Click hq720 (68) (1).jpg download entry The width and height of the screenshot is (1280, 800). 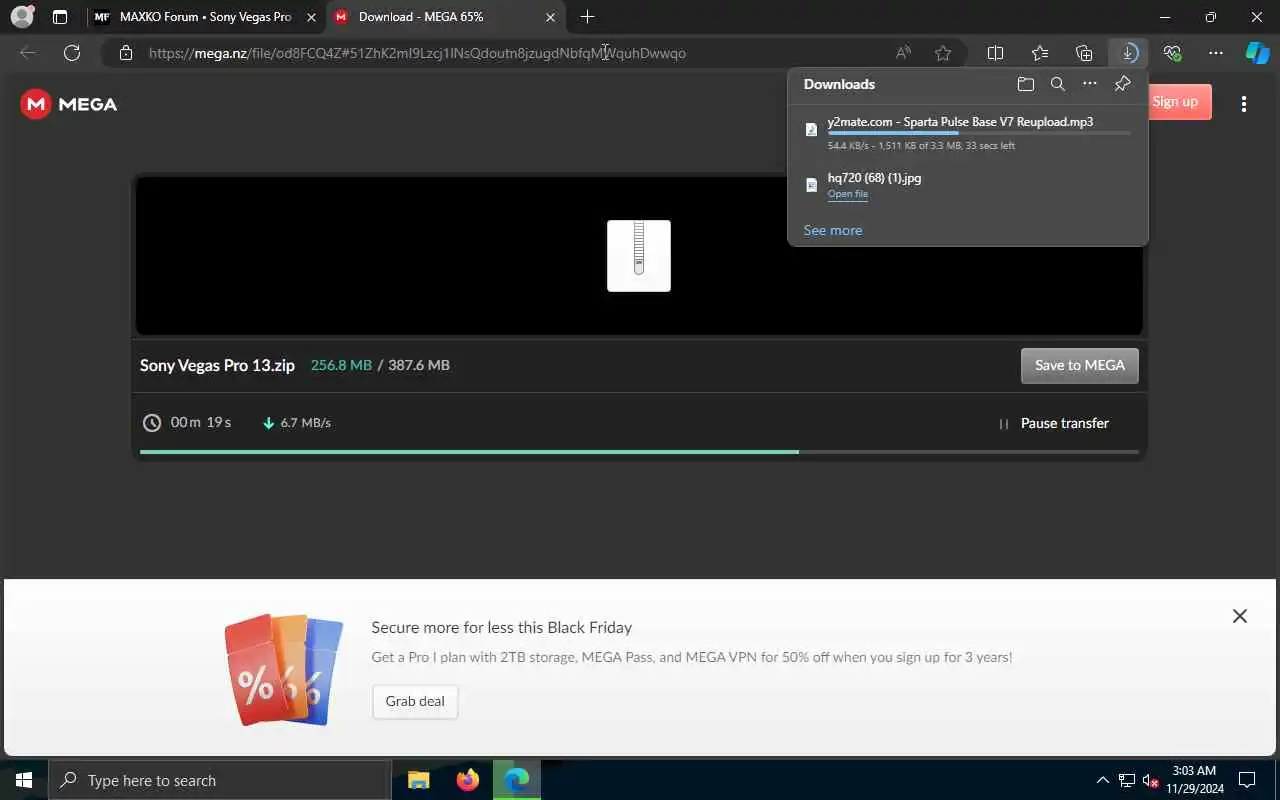click(968, 185)
